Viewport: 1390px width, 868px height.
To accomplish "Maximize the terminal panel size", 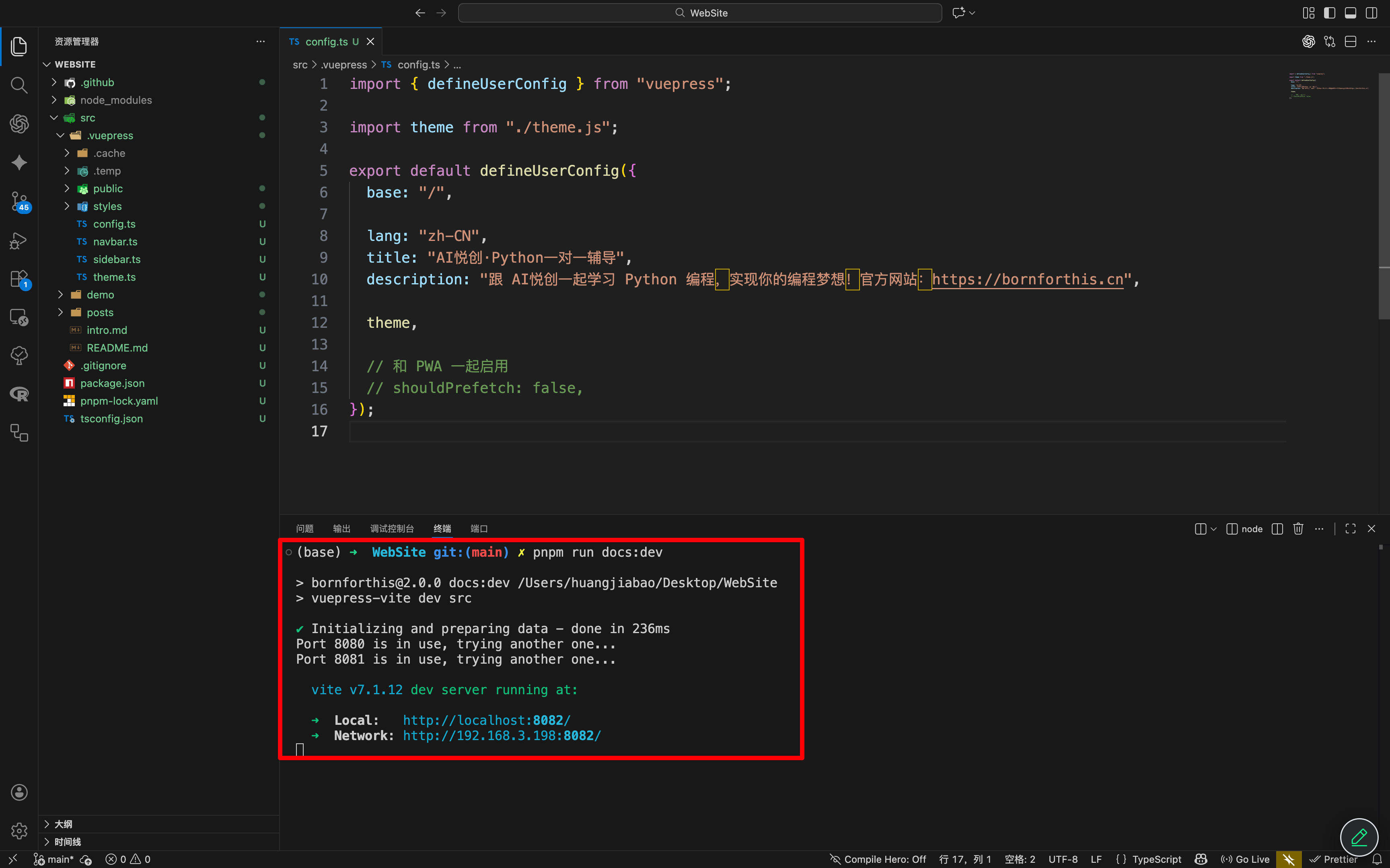I will [x=1351, y=529].
